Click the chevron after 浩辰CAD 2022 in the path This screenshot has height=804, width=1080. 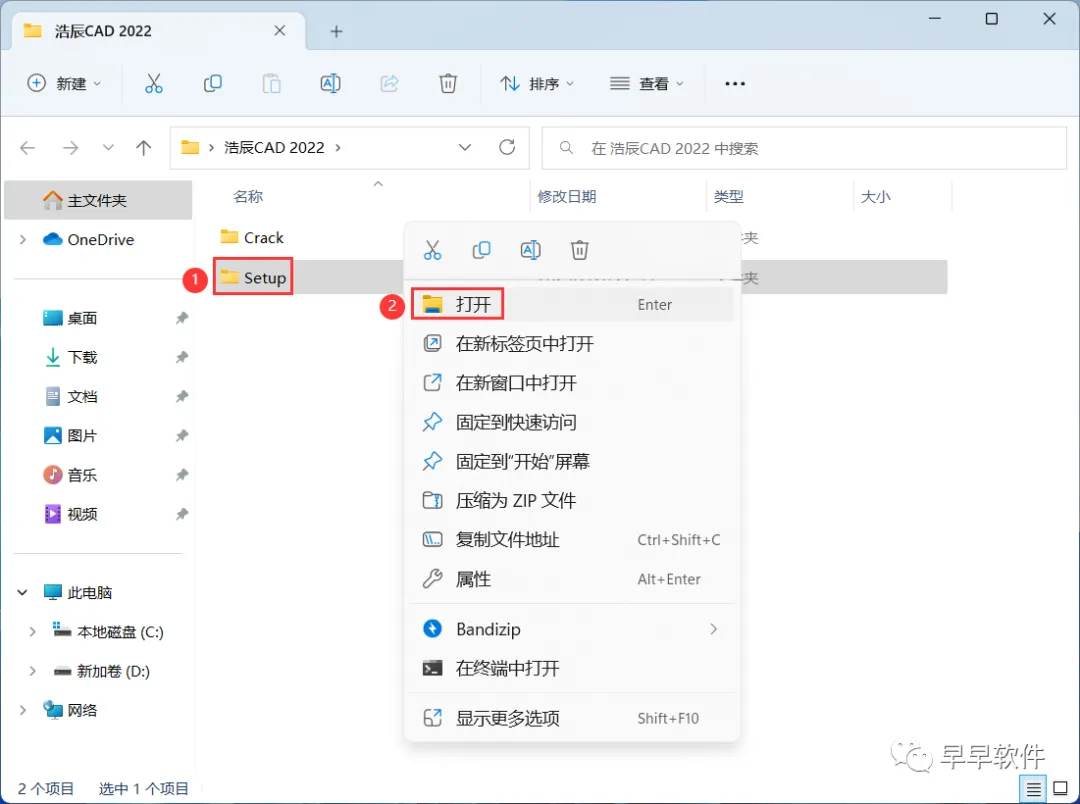[338, 147]
